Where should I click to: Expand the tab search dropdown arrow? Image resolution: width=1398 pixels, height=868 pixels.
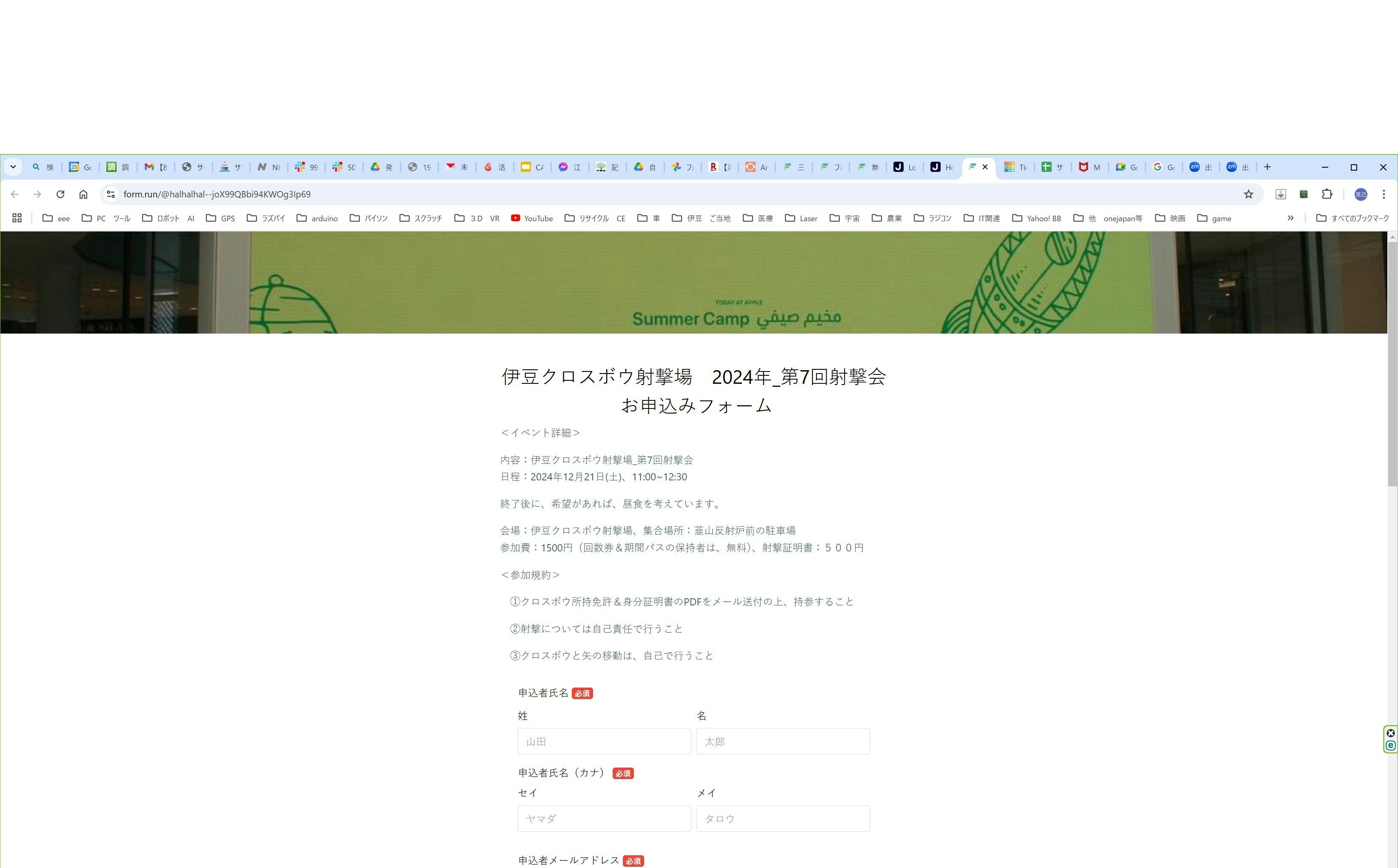click(x=13, y=167)
